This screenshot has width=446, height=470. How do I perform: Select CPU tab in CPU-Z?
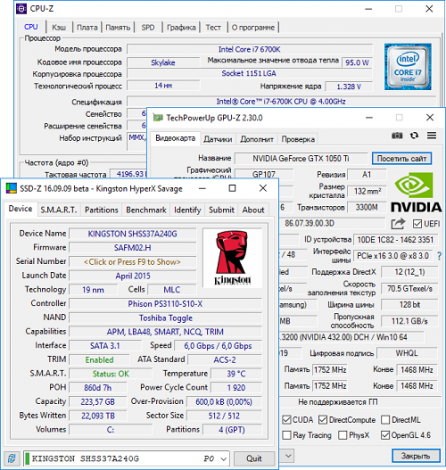pos(31,26)
